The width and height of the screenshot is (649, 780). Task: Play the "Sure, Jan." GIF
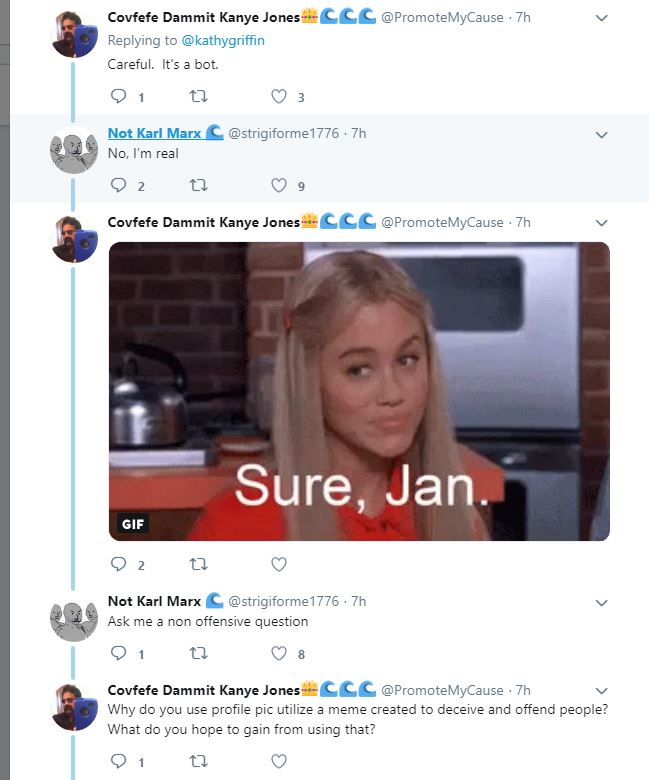pyautogui.click(x=358, y=391)
